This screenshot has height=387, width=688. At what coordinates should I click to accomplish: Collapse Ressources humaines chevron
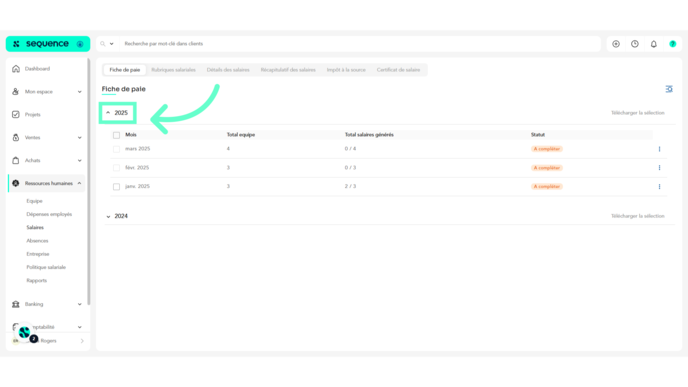(x=79, y=183)
